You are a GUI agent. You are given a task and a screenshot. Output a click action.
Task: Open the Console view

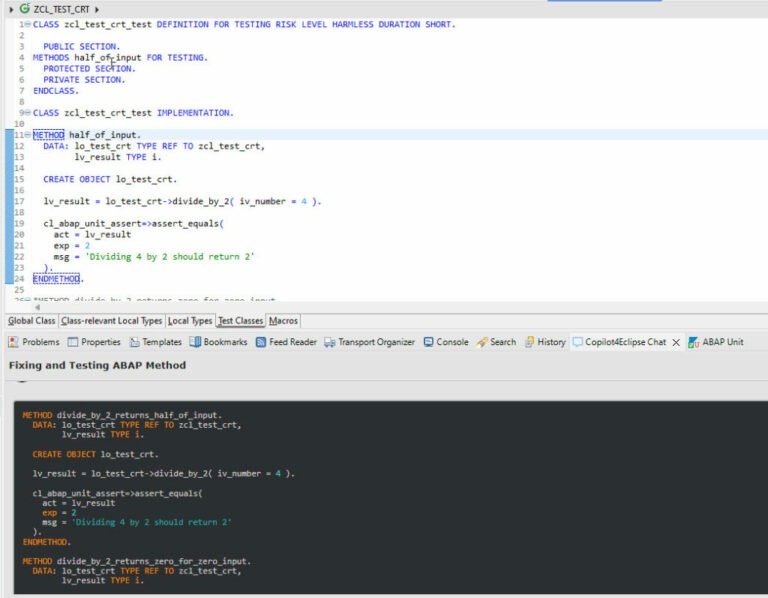click(452, 342)
